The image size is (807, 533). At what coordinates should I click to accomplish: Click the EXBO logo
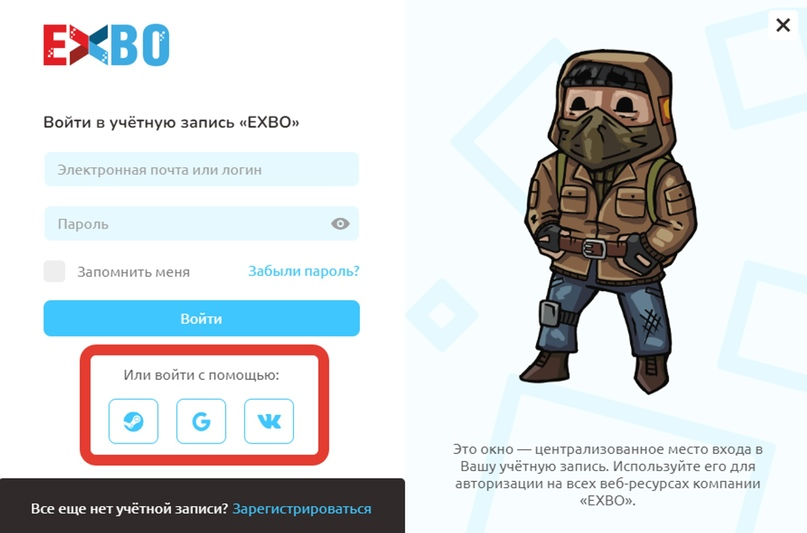pos(106,45)
